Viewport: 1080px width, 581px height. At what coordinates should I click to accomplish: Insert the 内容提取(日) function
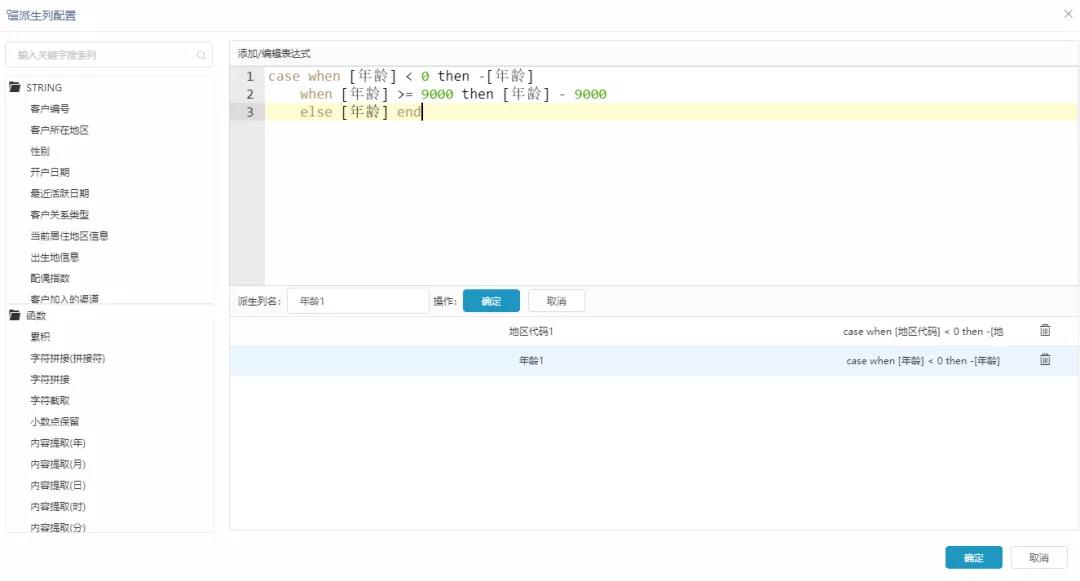coord(58,485)
